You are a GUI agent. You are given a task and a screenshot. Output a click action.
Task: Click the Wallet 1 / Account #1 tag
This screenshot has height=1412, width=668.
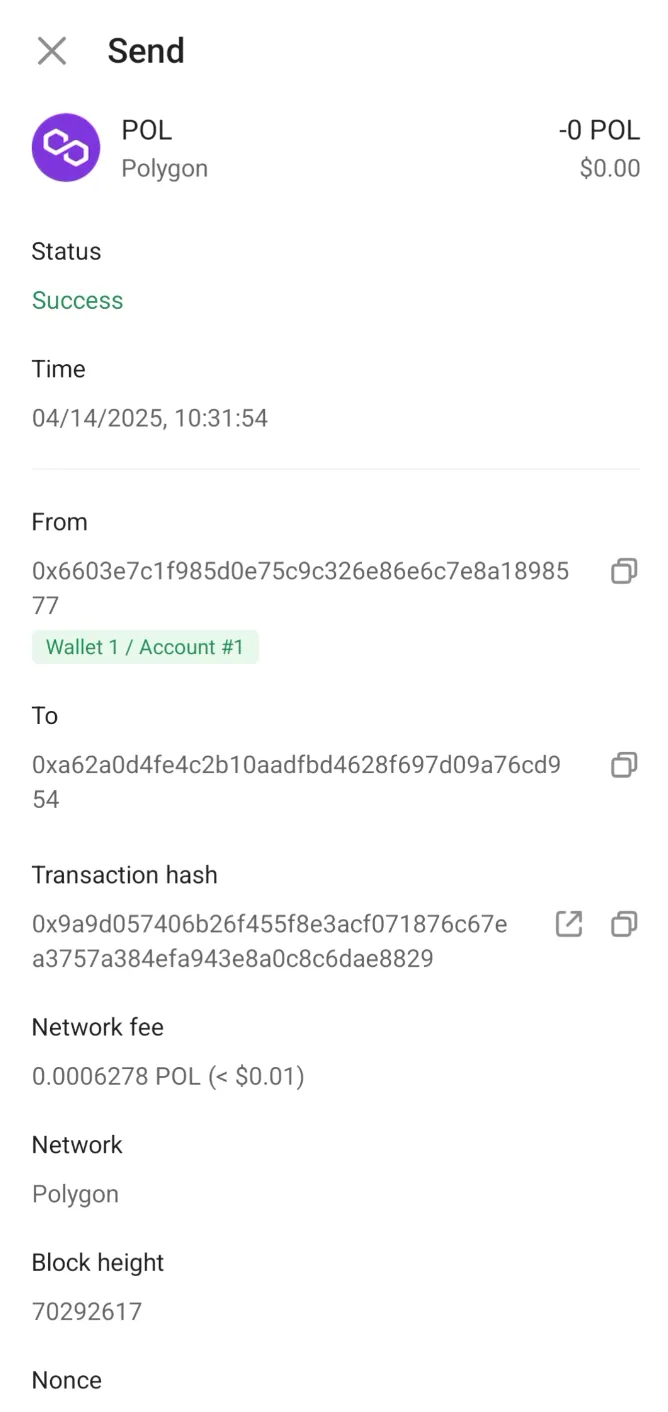pyautogui.click(x=145, y=647)
